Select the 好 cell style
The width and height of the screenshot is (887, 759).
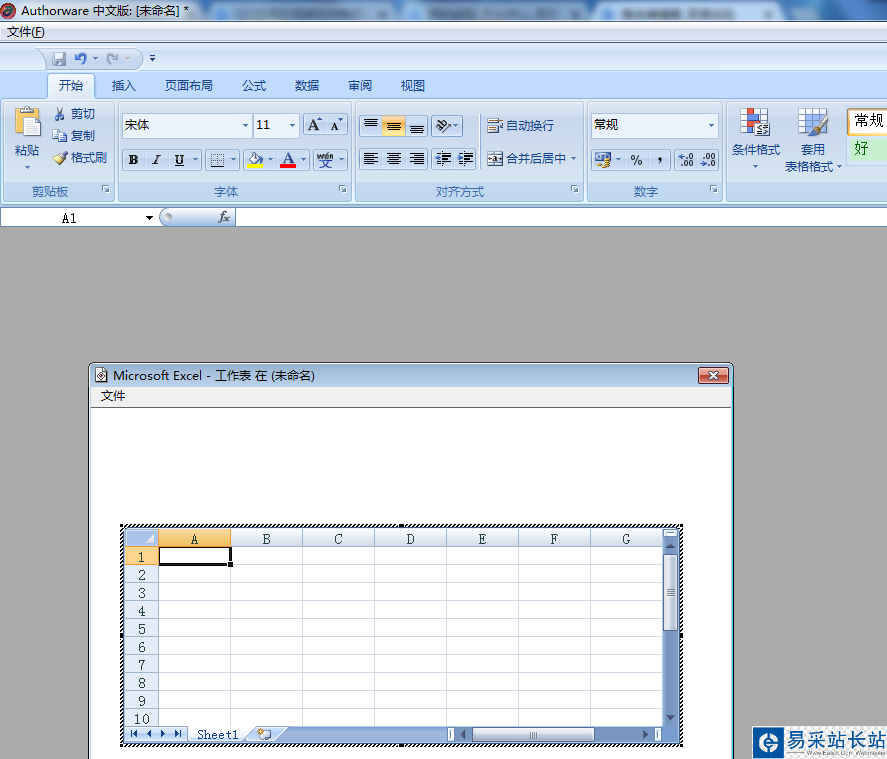click(868, 149)
